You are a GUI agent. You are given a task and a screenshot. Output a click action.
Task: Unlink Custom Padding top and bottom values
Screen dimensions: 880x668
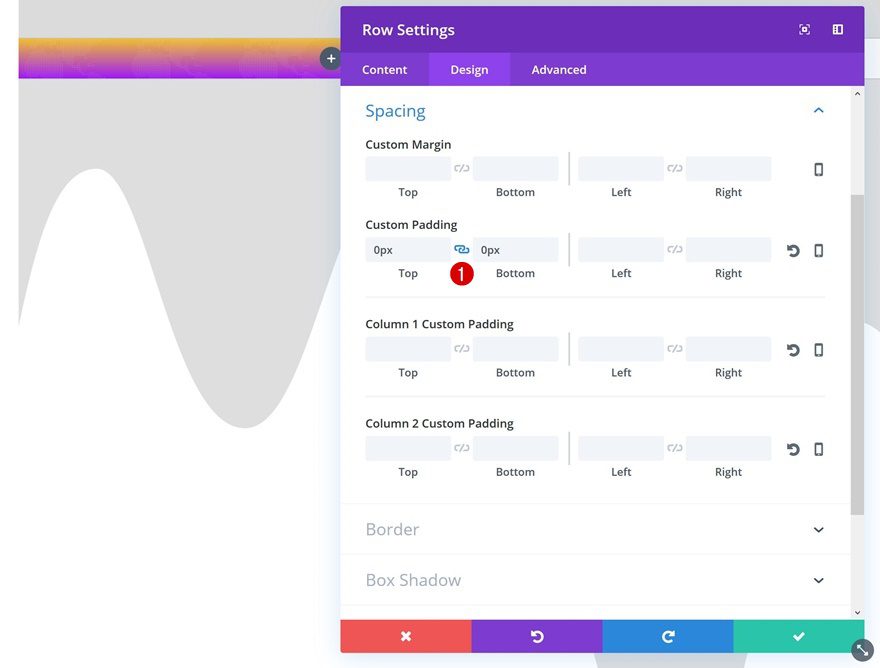[461, 249]
